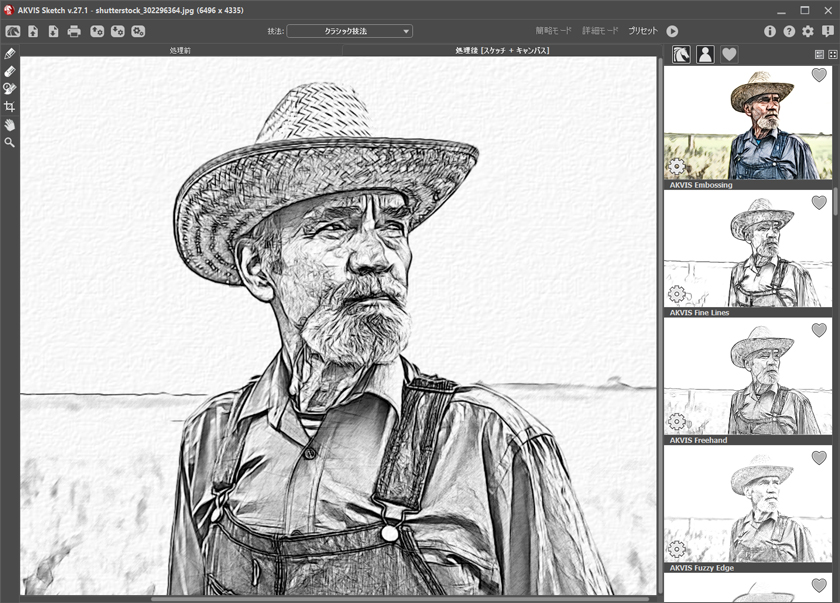Open the notifications exclamation icon
This screenshot has width=840, height=603.
coord(828,31)
